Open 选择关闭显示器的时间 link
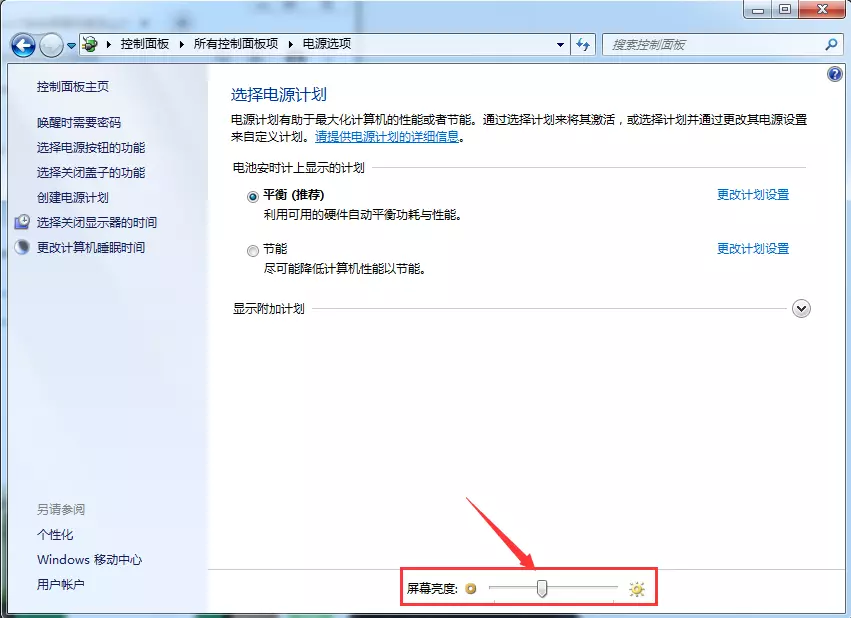 coord(97,222)
